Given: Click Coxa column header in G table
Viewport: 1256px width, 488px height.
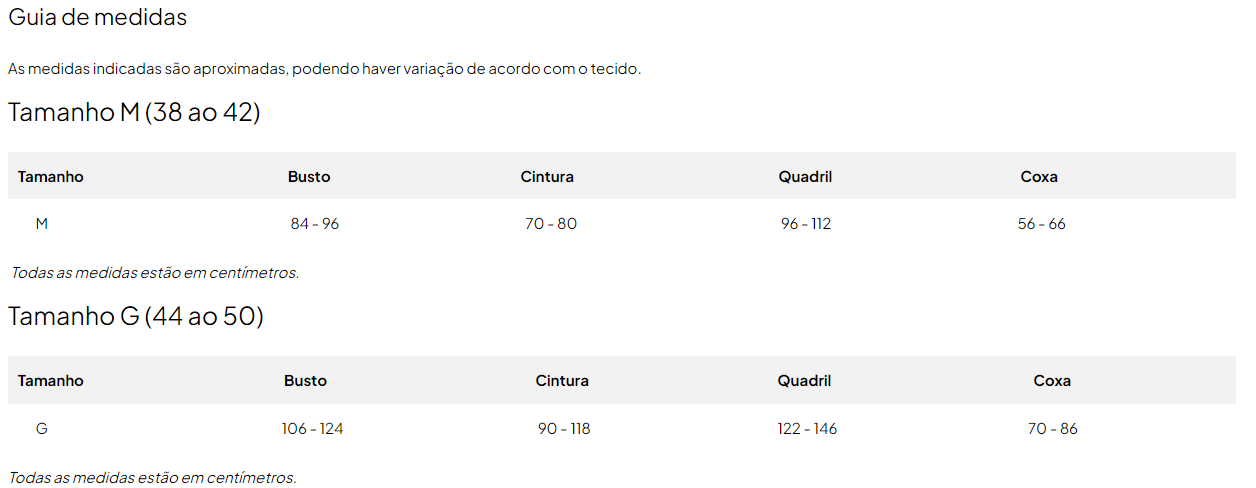Looking at the screenshot, I should tap(1052, 381).
